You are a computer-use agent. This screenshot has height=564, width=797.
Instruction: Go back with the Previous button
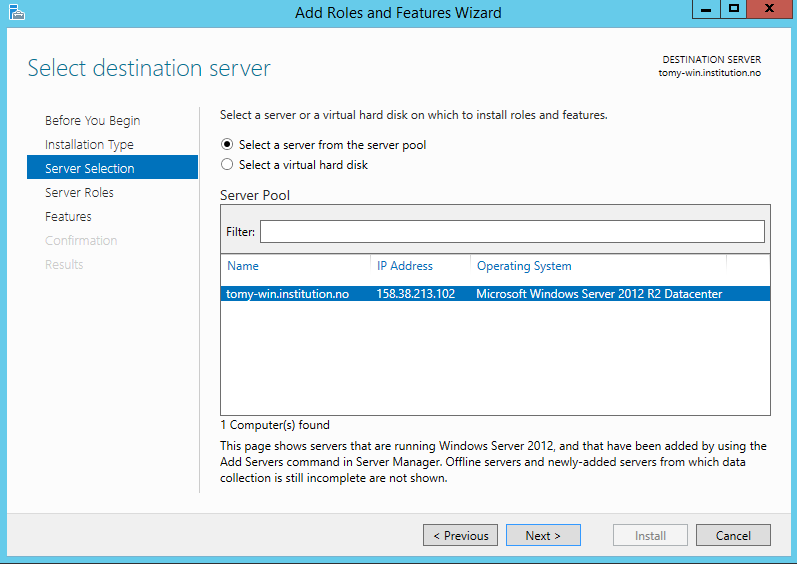[x=461, y=536]
